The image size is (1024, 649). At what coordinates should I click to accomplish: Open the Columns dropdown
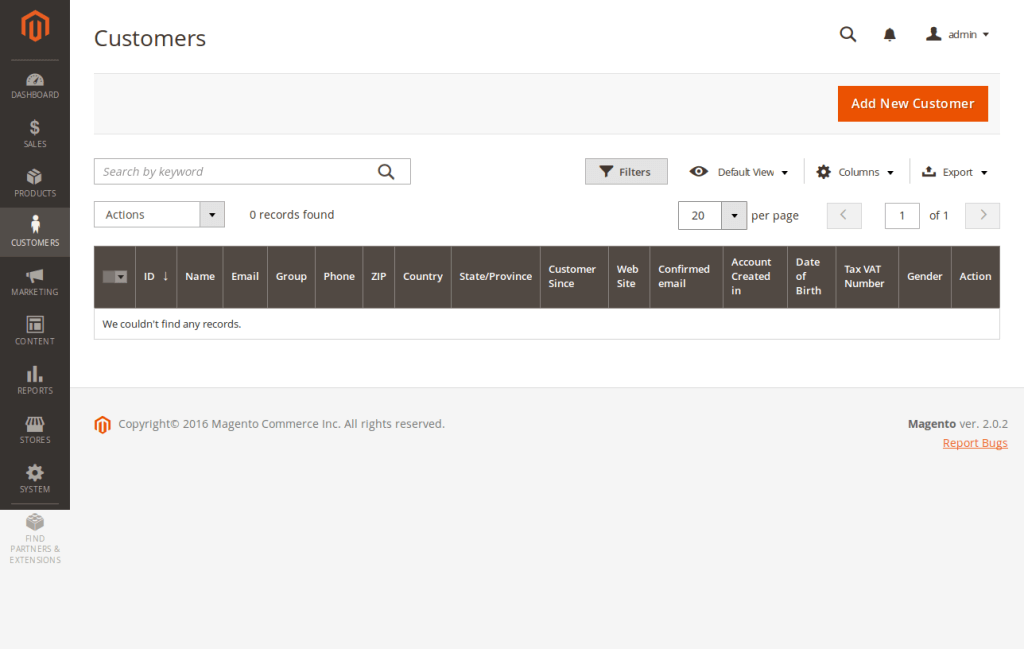coord(855,172)
